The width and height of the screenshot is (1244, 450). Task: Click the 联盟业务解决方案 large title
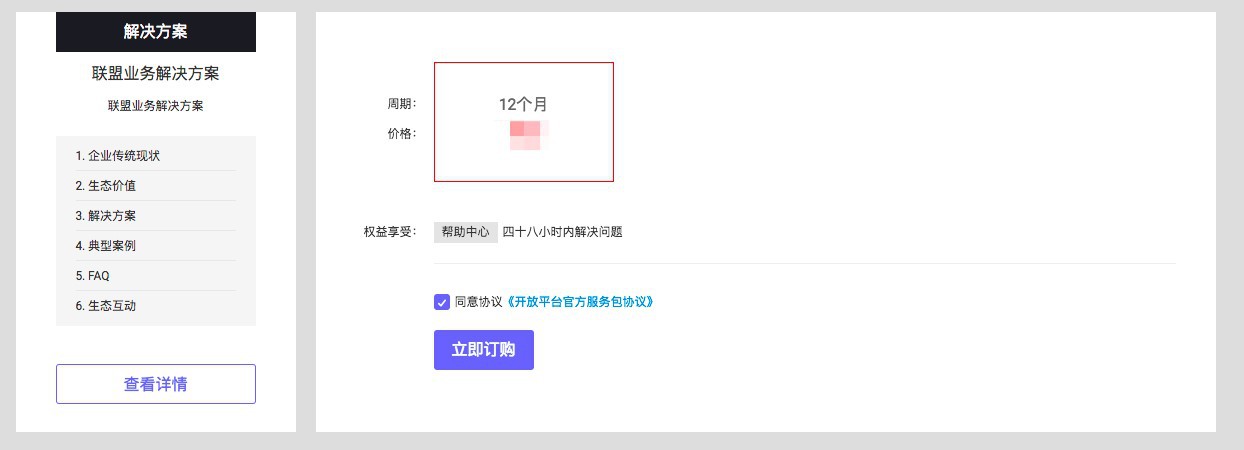tap(155, 73)
